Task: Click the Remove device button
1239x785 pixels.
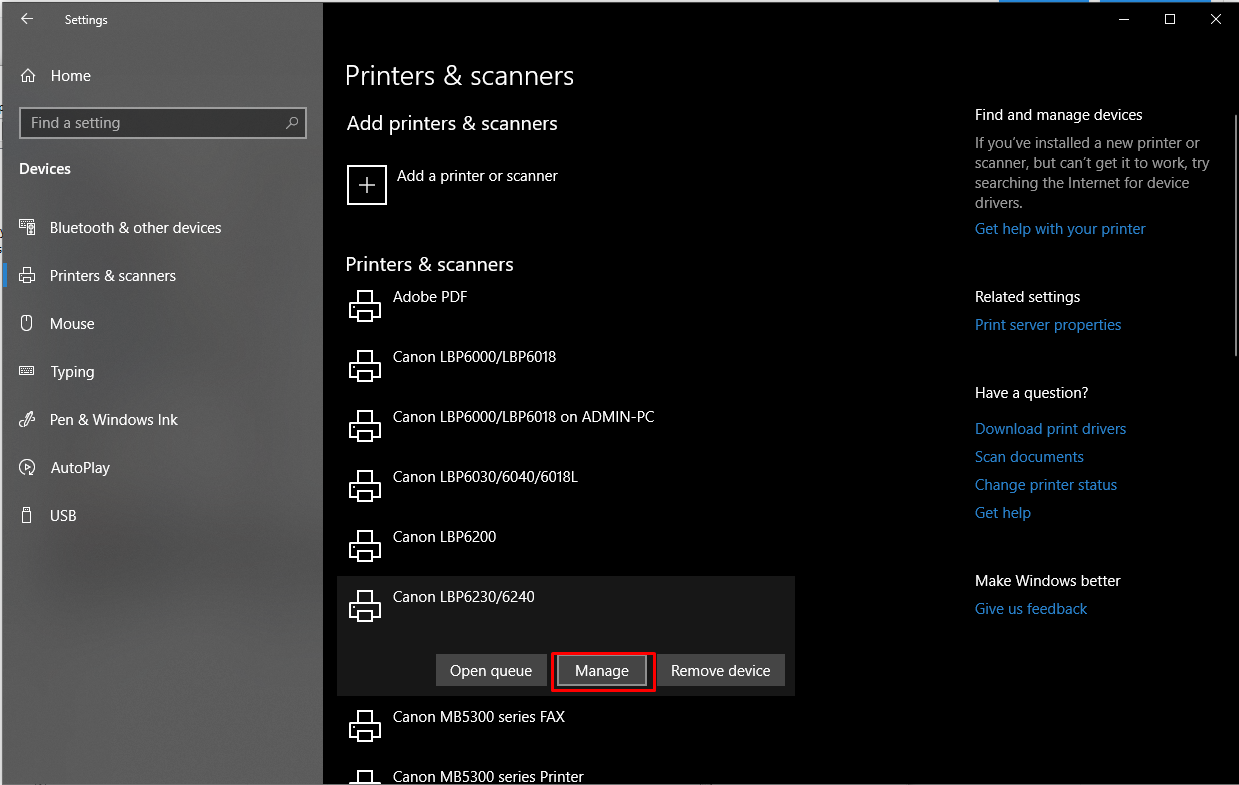Action: [721, 671]
